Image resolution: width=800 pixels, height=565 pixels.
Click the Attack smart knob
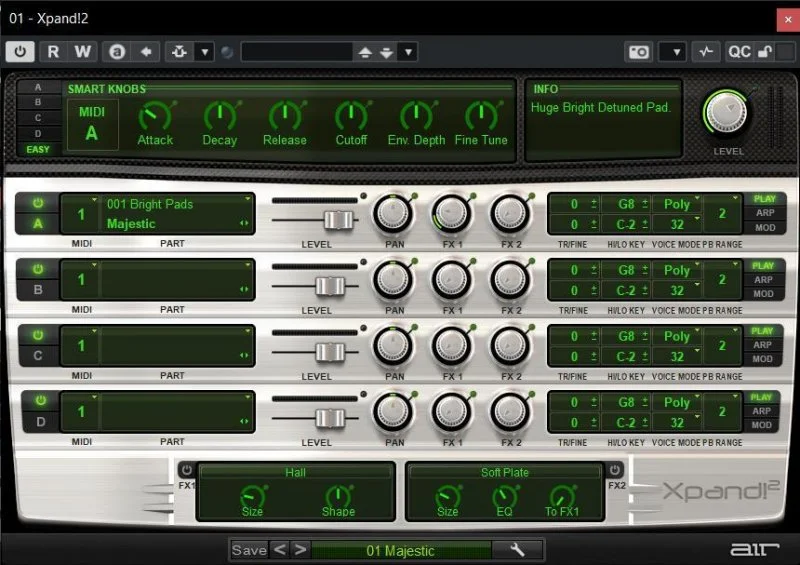[155, 116]
